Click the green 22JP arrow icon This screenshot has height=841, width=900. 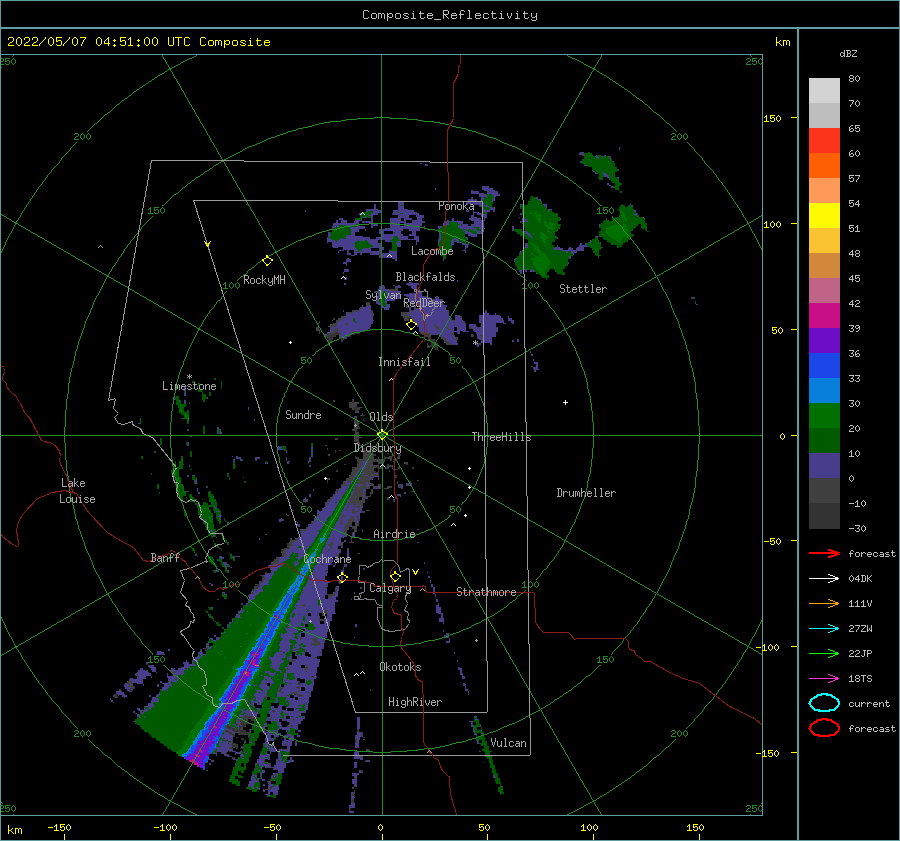pos(824,653)
